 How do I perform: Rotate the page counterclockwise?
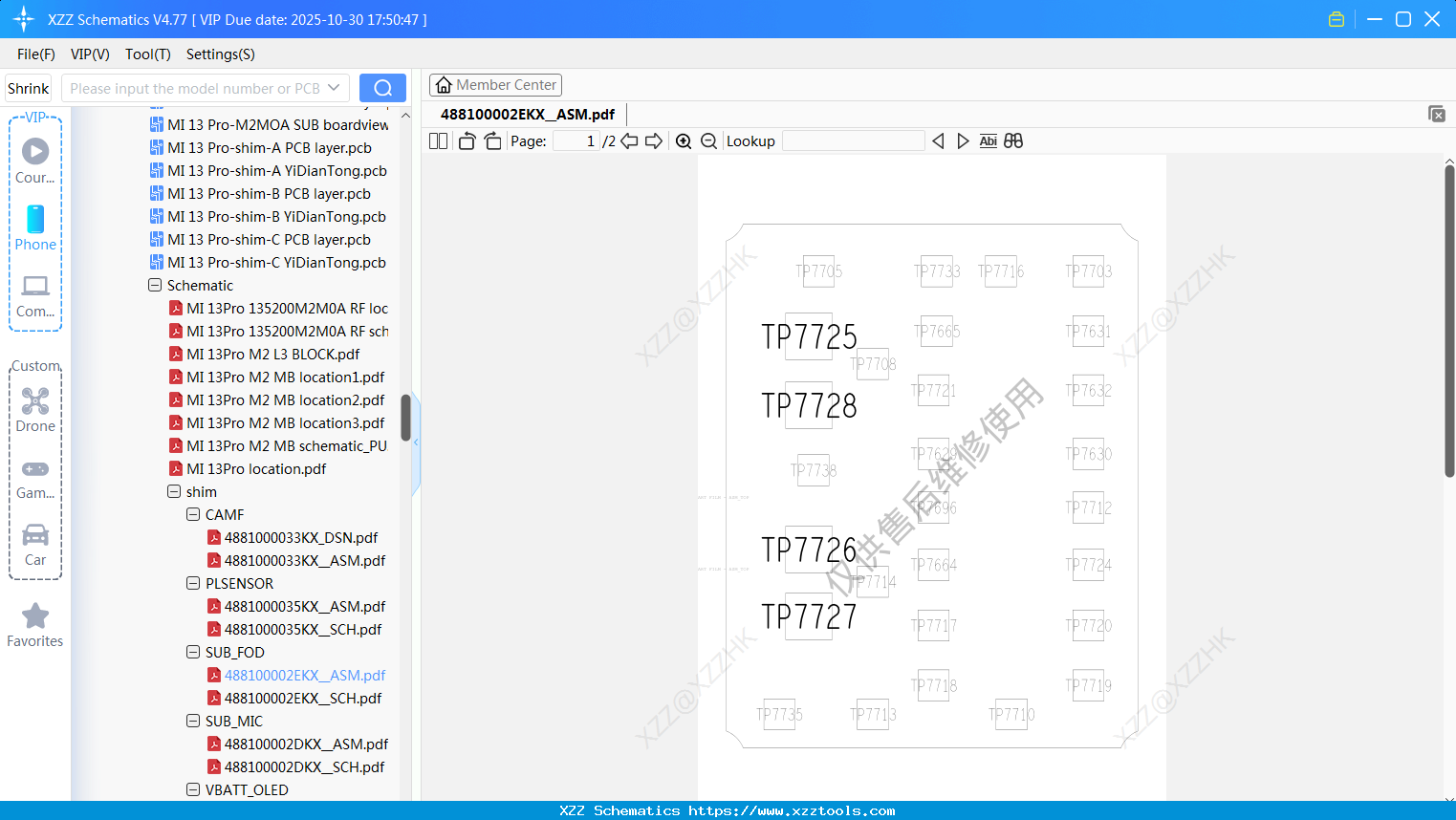pyautogui.click(x=467, y=141)
